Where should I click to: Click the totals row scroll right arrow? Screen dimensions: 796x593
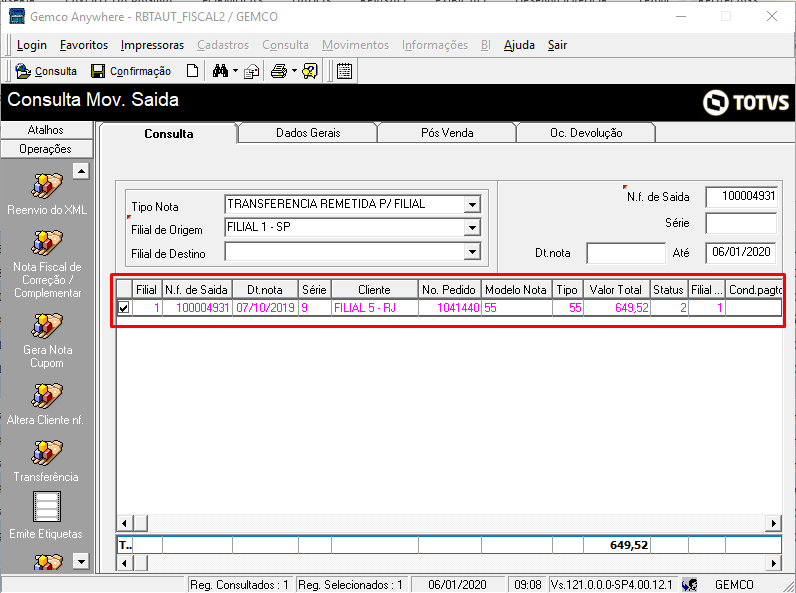[x=773, y=563]
